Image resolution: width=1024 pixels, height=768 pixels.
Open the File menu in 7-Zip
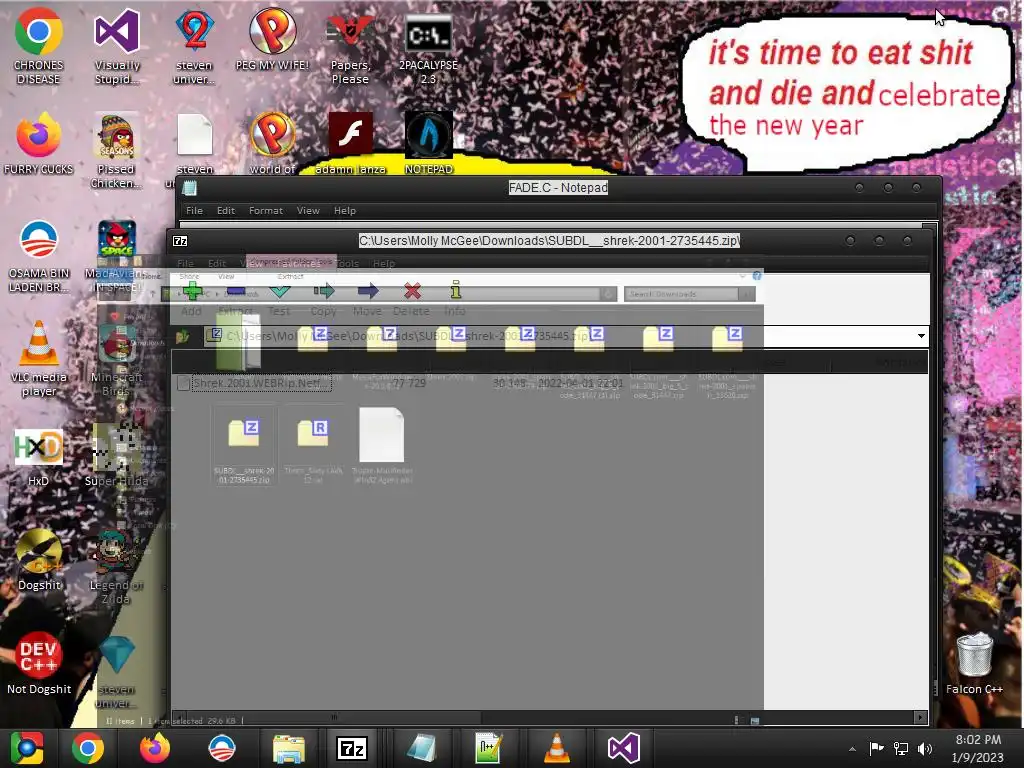pos(185,264)
